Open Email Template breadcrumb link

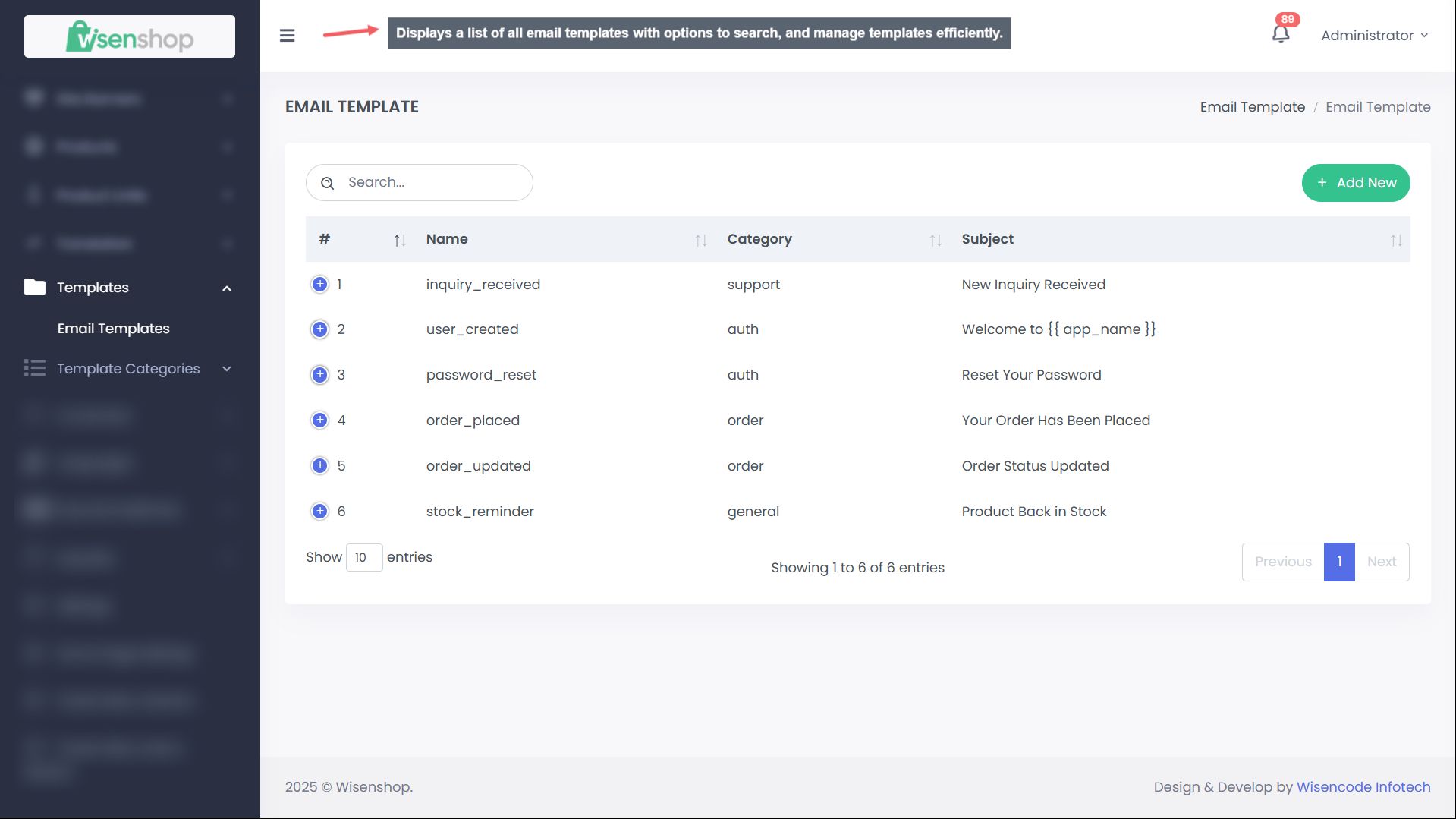pyautogui.click(x=1253, y=107)
